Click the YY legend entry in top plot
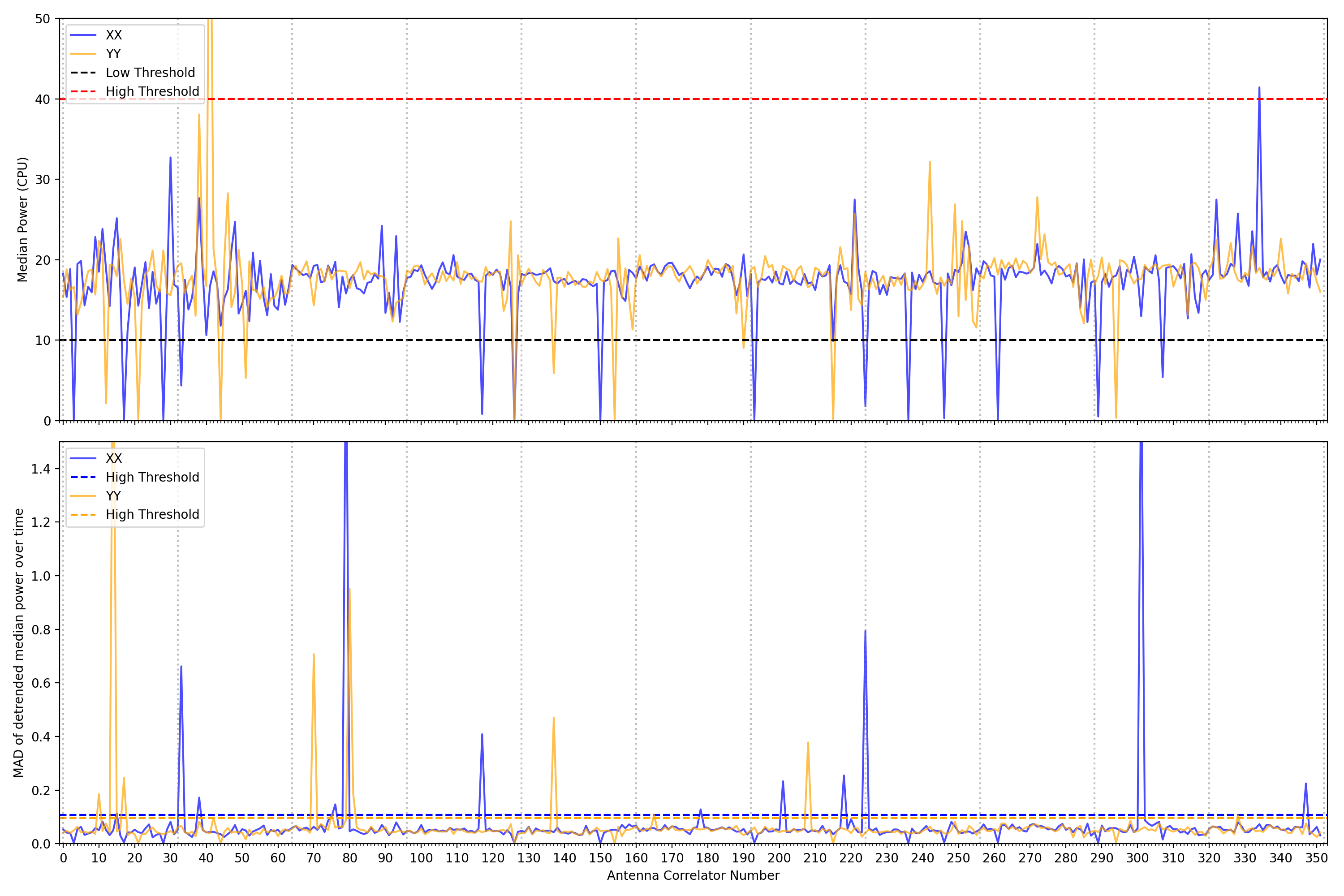 point(113,54)
